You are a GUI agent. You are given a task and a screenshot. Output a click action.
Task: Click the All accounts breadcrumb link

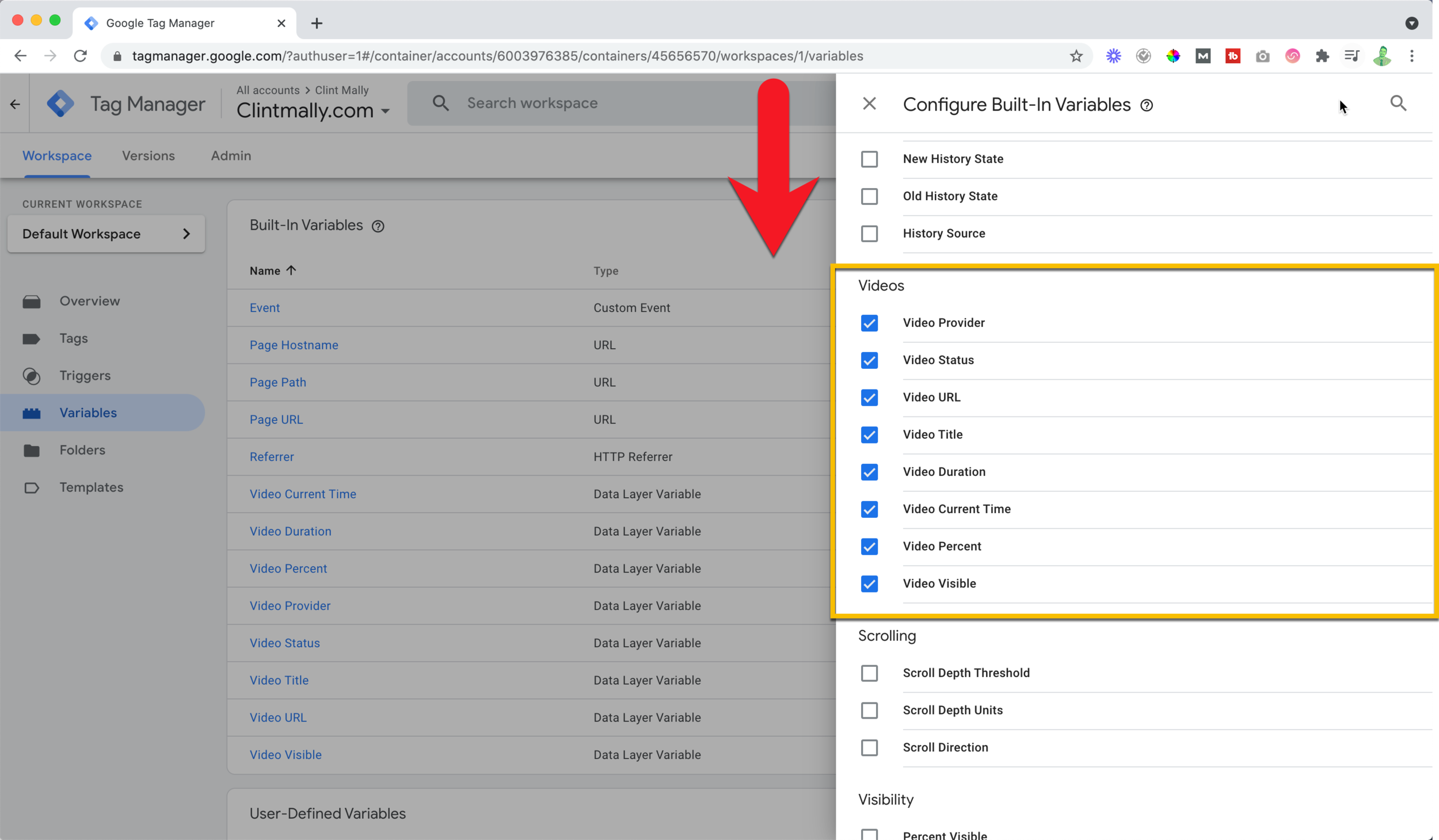click(268, 90)
